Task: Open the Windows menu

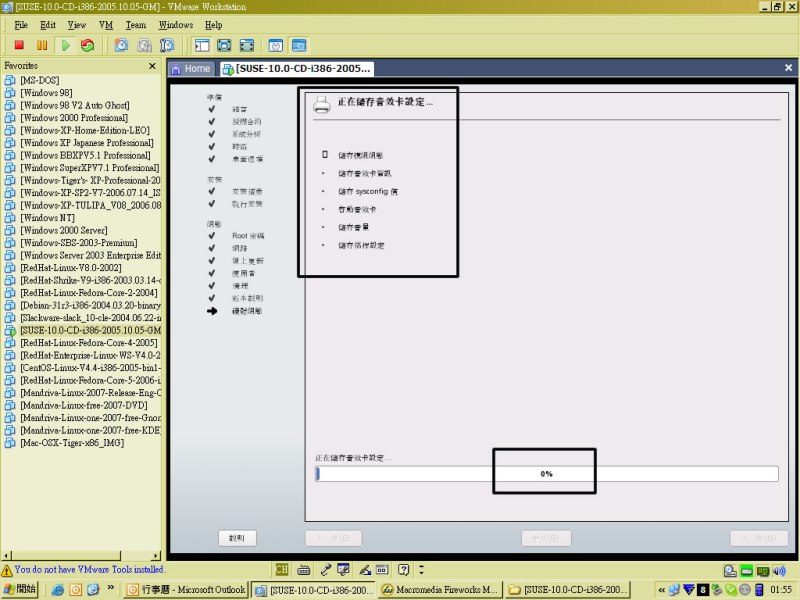Action: pos(176,25)
